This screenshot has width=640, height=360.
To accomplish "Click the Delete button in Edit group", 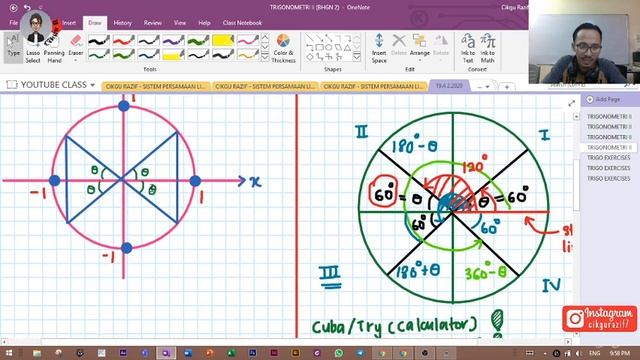I will pos(399,45).
